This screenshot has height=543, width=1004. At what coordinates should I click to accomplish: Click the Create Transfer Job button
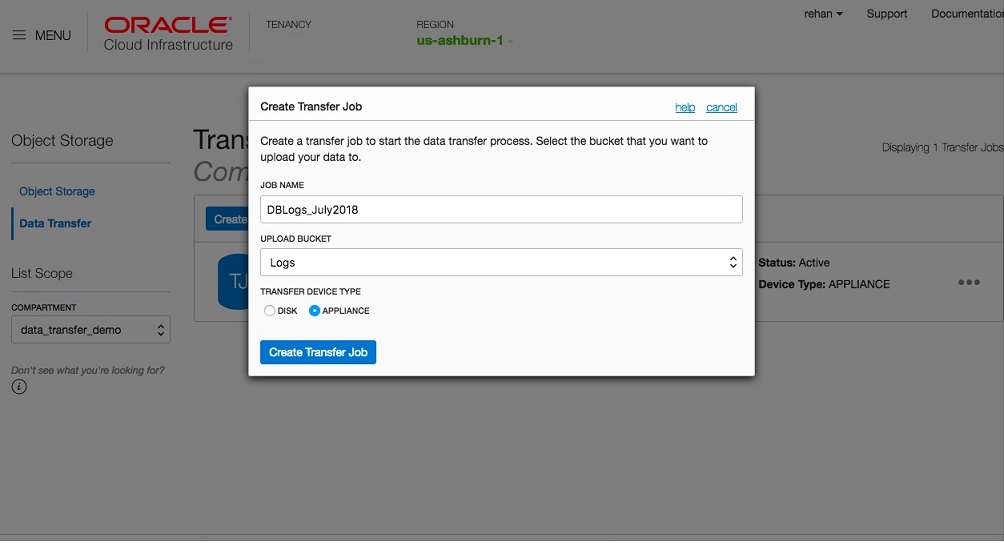[x=318, y=352]
